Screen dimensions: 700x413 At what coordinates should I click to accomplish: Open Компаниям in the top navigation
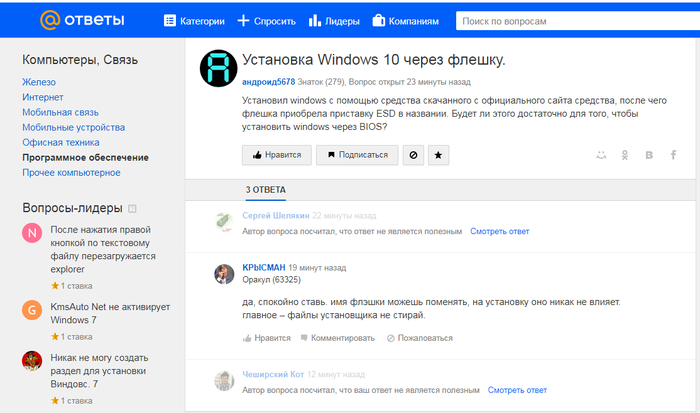pyautogui.click(x=405, y=20)
